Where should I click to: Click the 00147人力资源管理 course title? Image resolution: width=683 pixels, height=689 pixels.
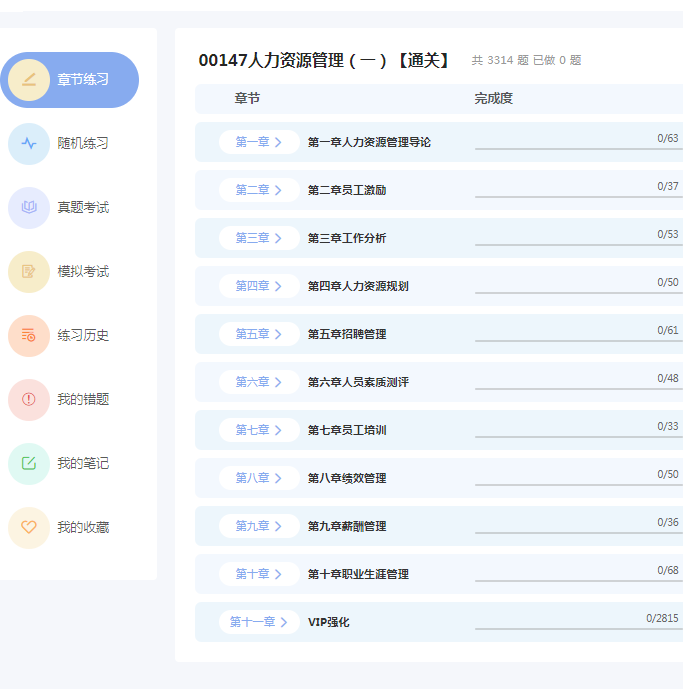pyautogui.click(x=325, y=60)
